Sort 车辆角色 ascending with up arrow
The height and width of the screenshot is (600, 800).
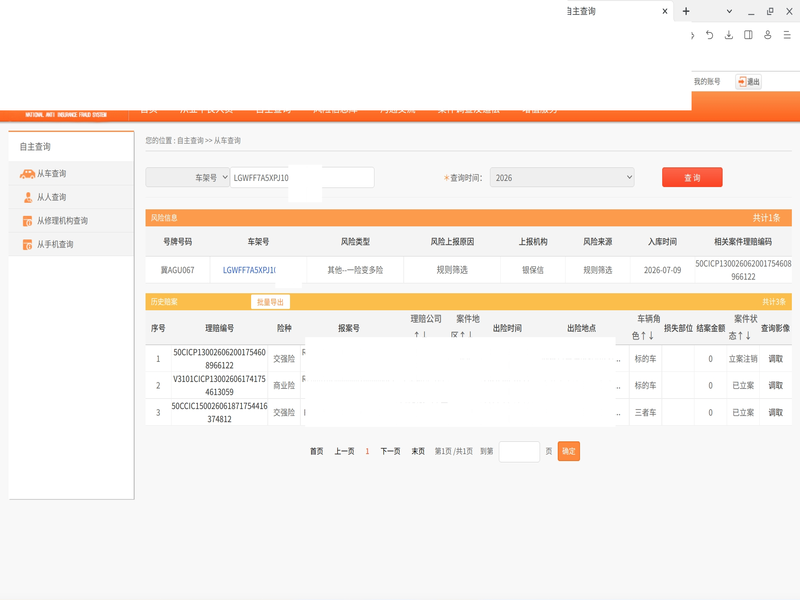pos(643,336)
